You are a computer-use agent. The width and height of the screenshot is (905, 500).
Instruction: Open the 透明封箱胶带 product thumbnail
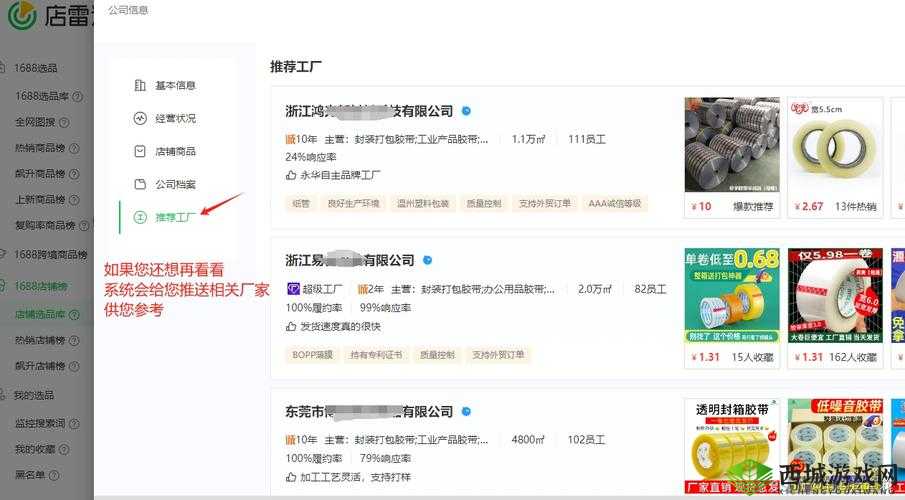[732, 446]
